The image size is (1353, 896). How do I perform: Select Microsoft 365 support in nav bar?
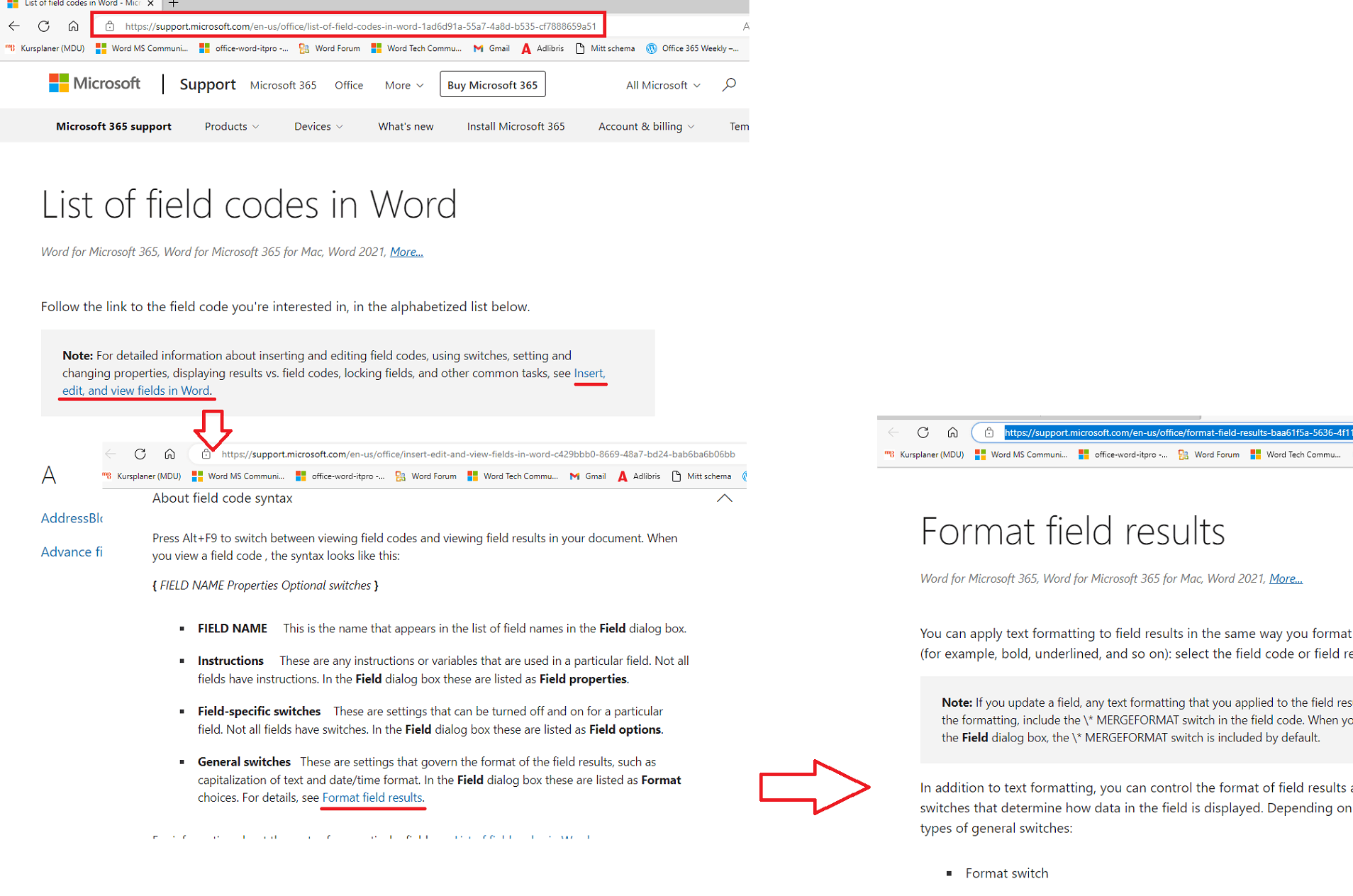[113, 126]
